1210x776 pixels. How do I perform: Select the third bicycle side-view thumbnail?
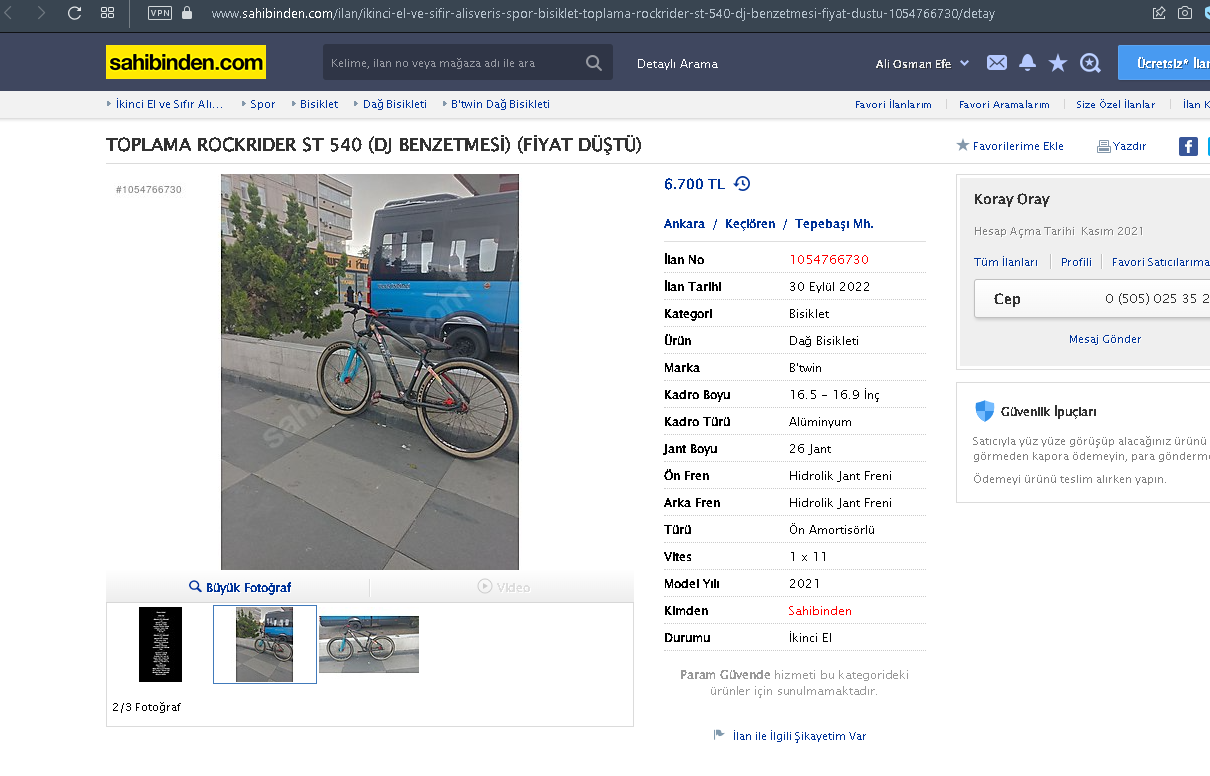369,644
